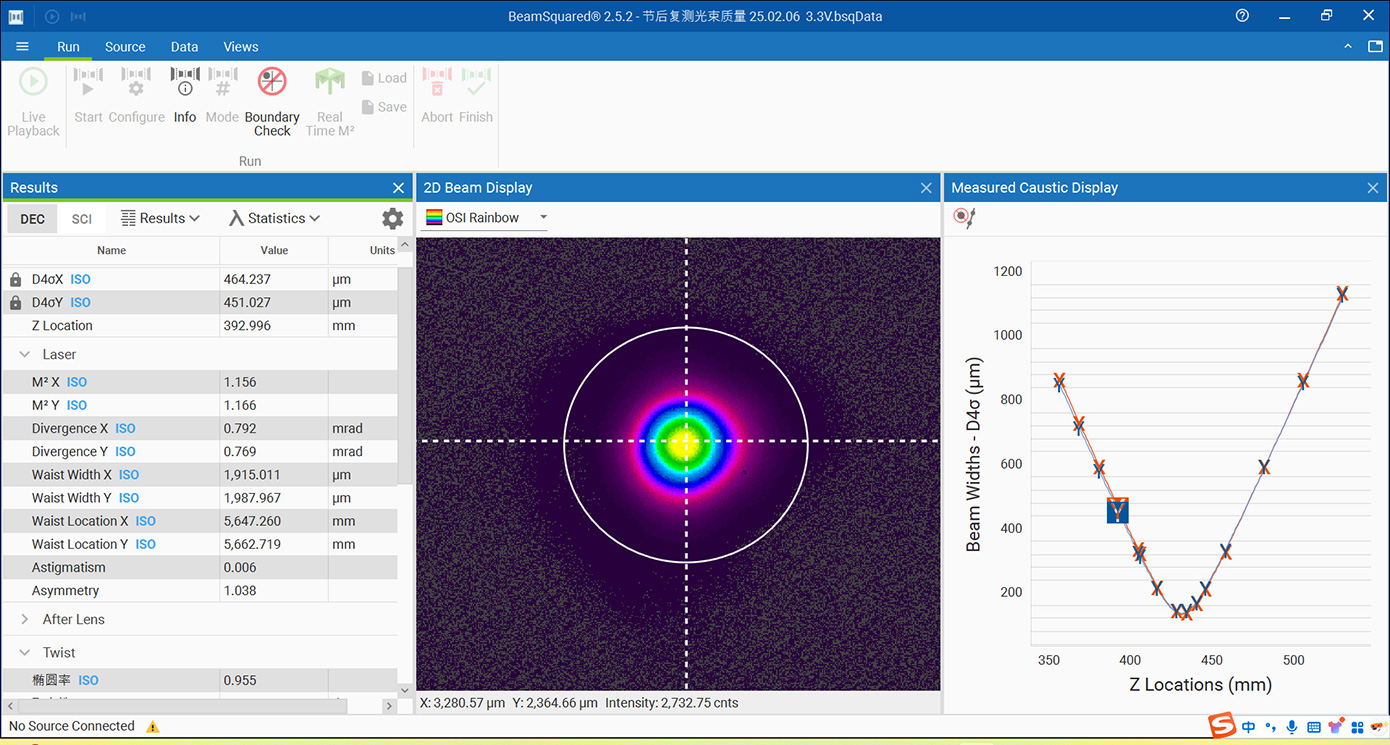The height and width of the screenshot is (745, 1390).
Task: Open the OSI Rainbow palette dropdown
Action: click(x=543, y=218)
